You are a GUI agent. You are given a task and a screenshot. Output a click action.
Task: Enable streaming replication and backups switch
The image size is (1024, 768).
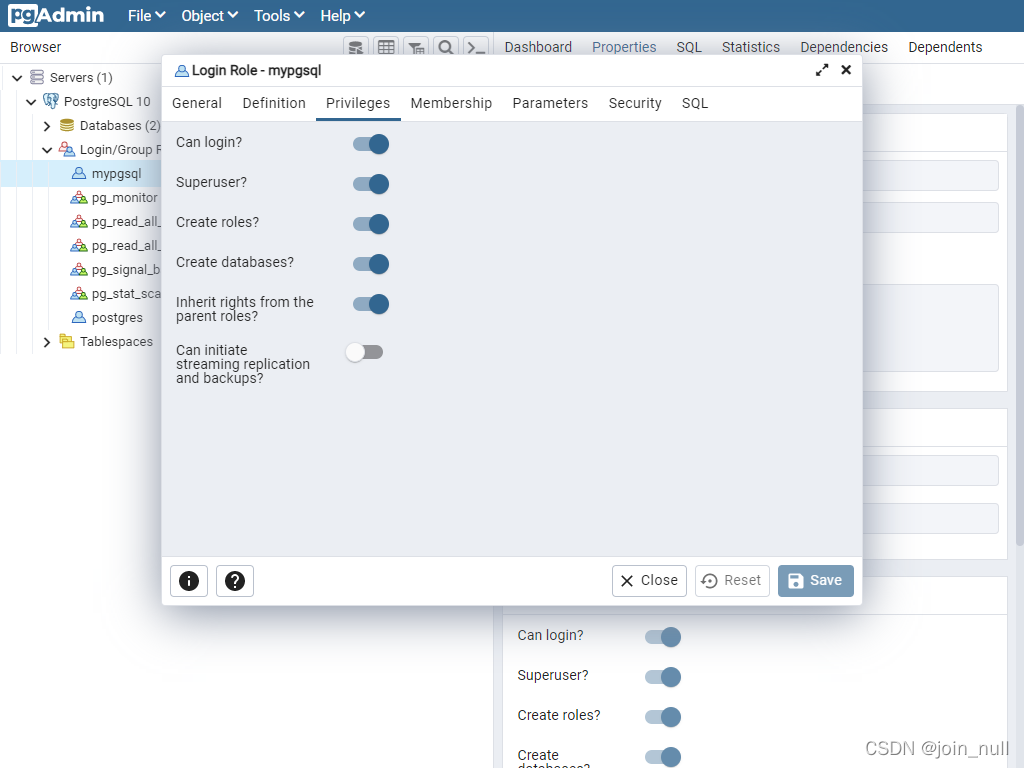coord(364,352)
